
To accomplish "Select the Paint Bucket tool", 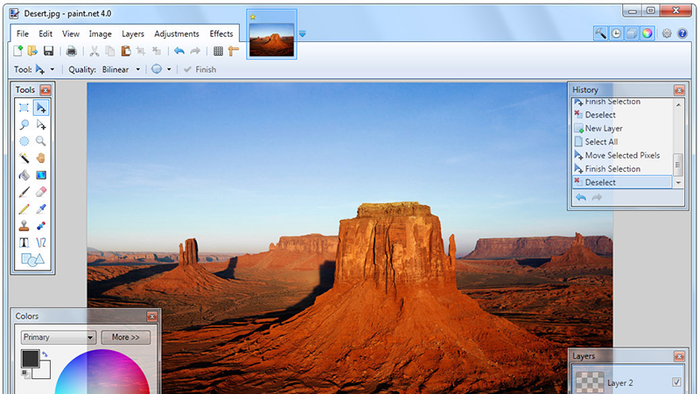I will click(x=24, y=175).
